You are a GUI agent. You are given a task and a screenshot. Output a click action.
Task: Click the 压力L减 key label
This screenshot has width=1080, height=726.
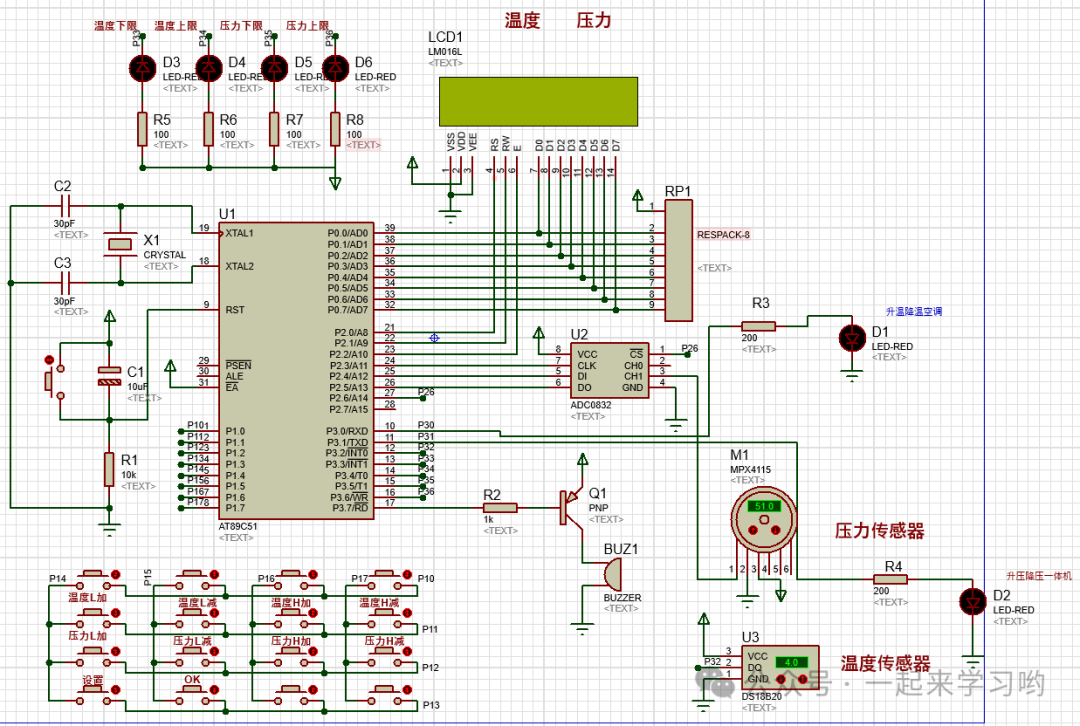point(192,641)
